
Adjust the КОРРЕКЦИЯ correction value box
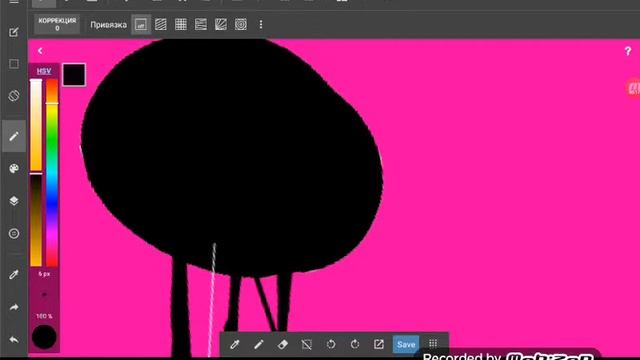coord(57,24)
